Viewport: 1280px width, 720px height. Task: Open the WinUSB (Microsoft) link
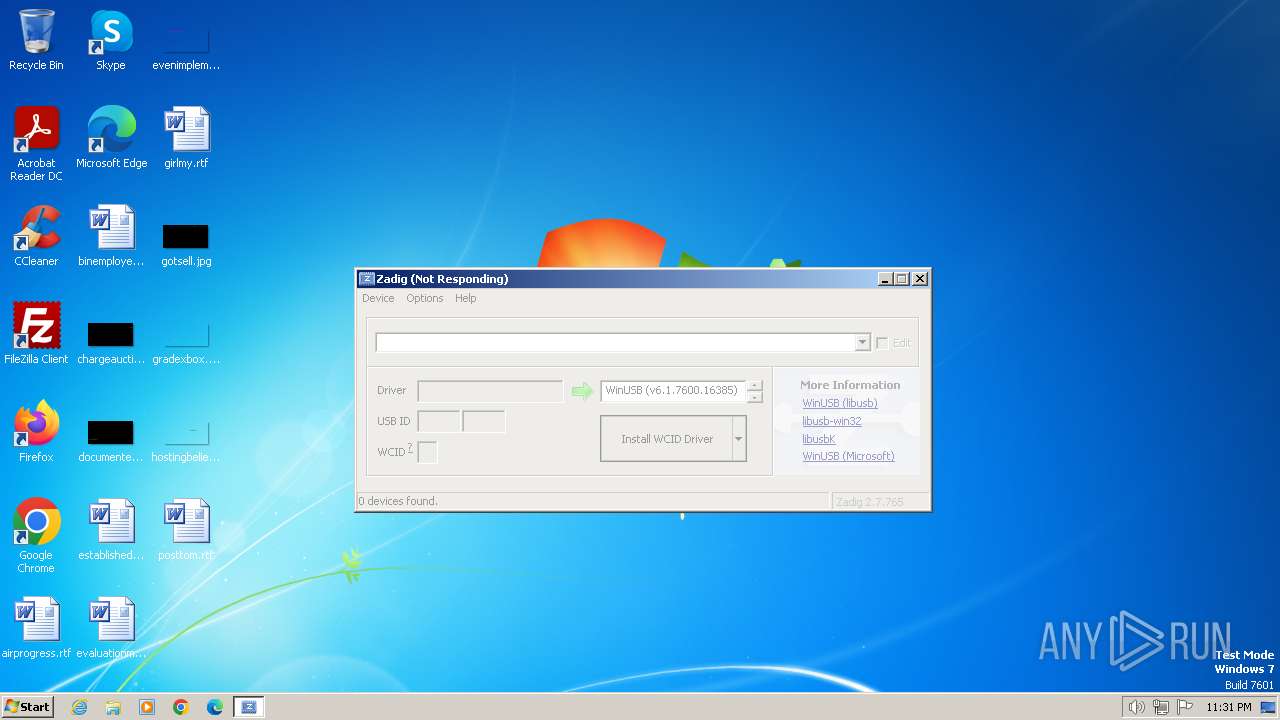[848, 456]
